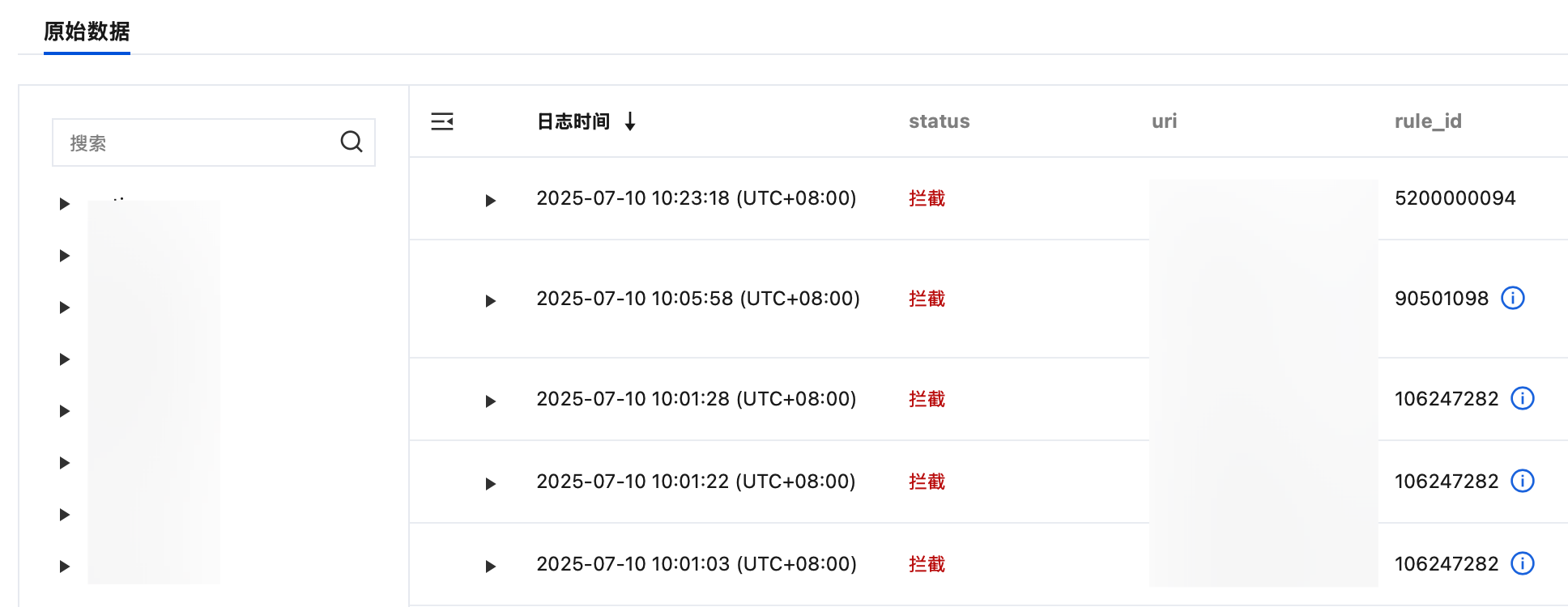The height and width of the screenshot is (607, 1568).
Task: Expand the 10:05:58 log row
Action: coord(490,300)
